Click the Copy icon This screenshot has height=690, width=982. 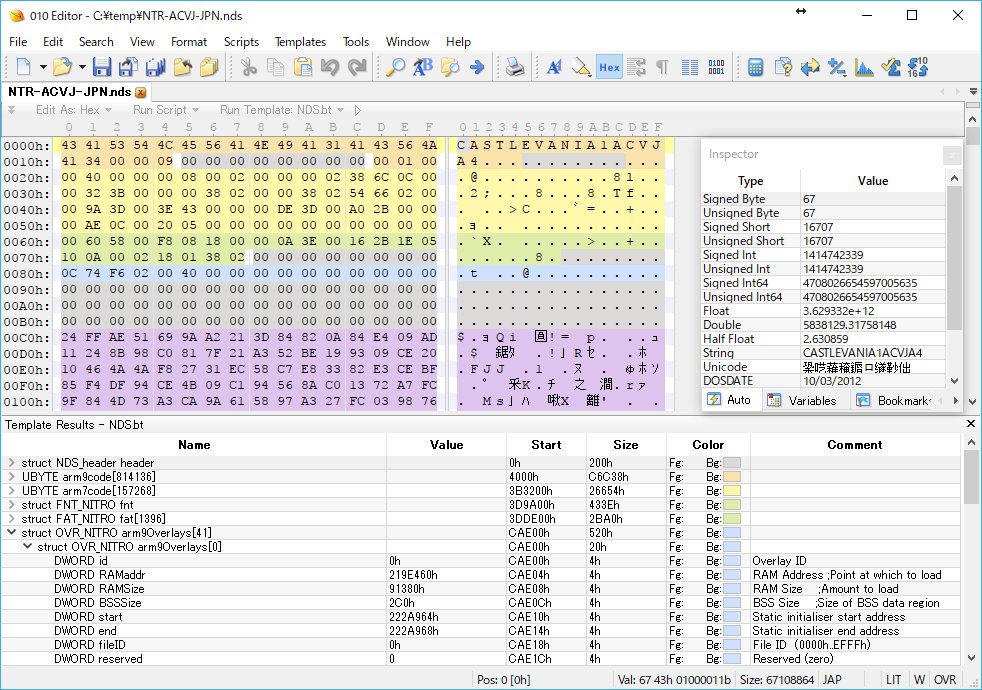point(276,67)
